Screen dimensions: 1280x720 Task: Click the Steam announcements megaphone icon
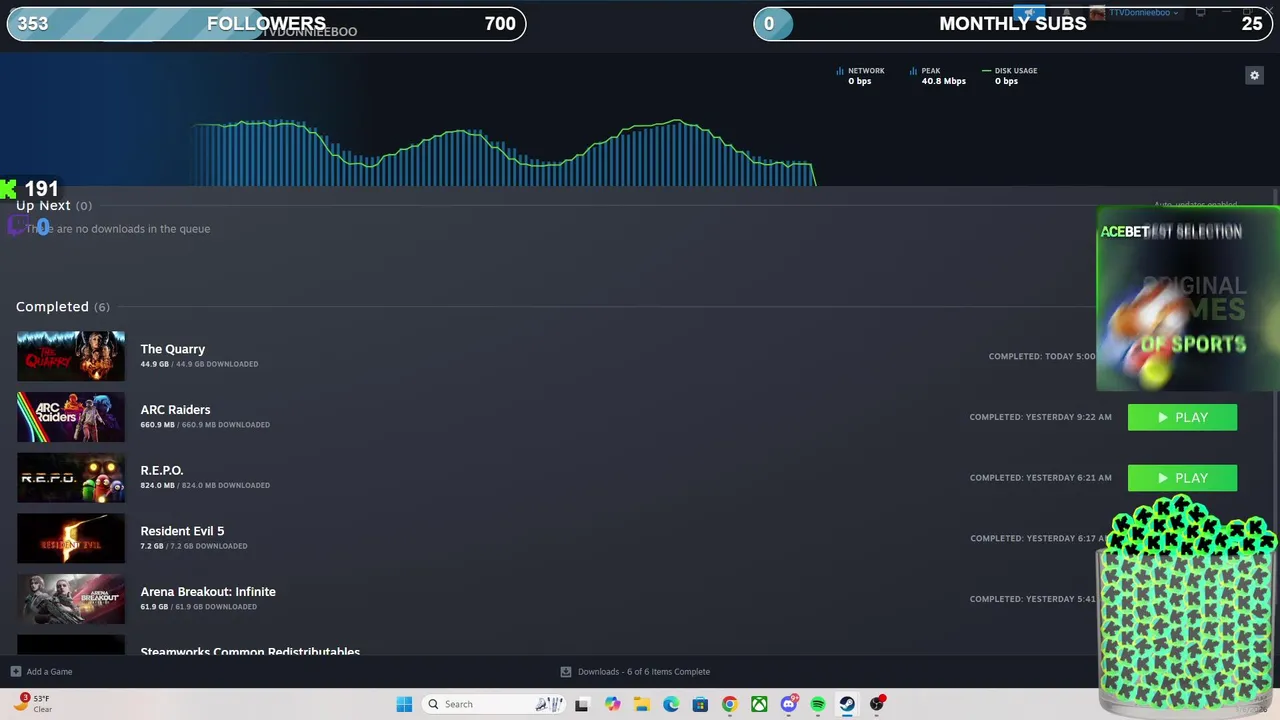tap(1029, 13)
